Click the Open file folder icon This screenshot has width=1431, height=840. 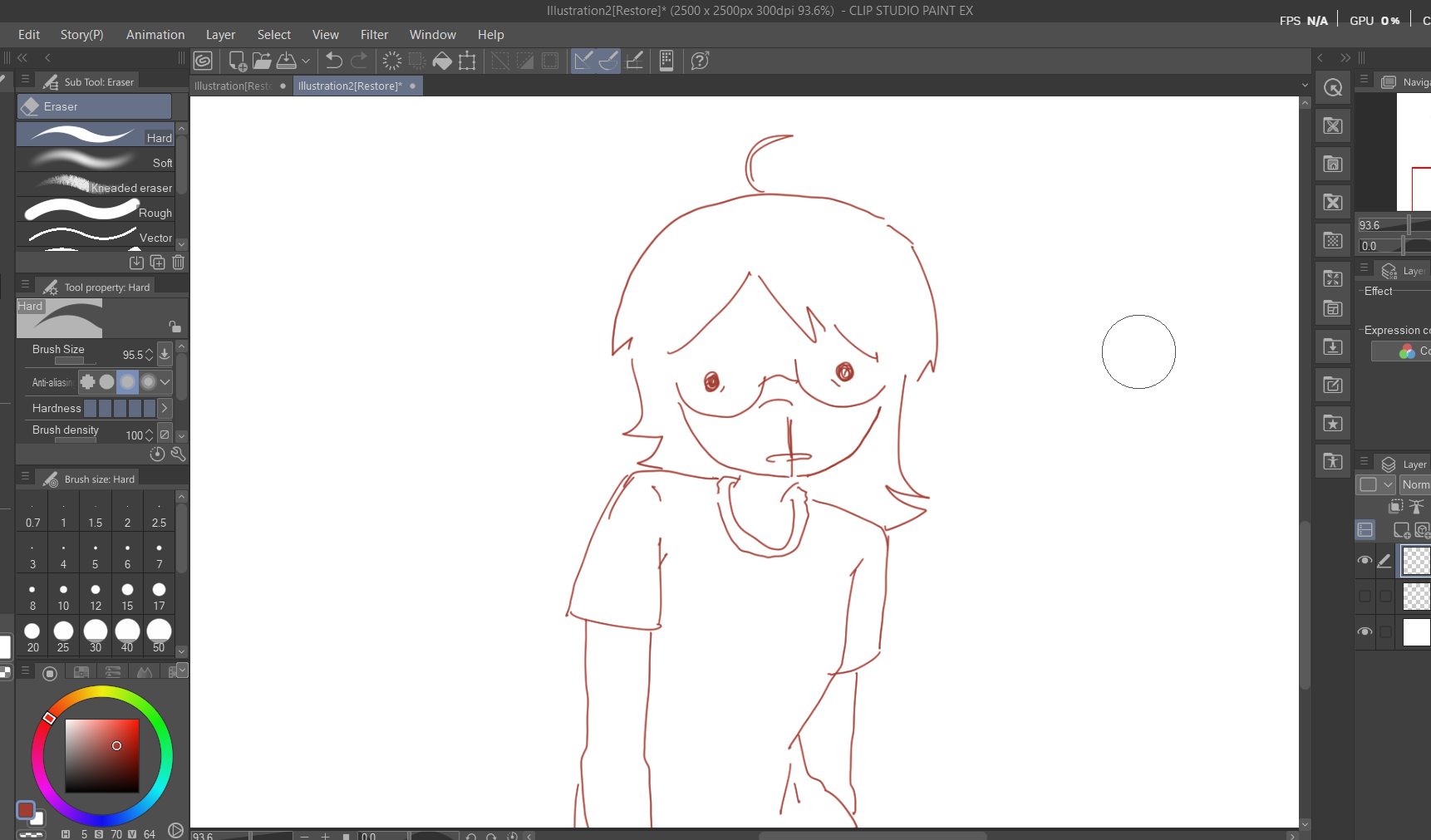click(262, 61)
